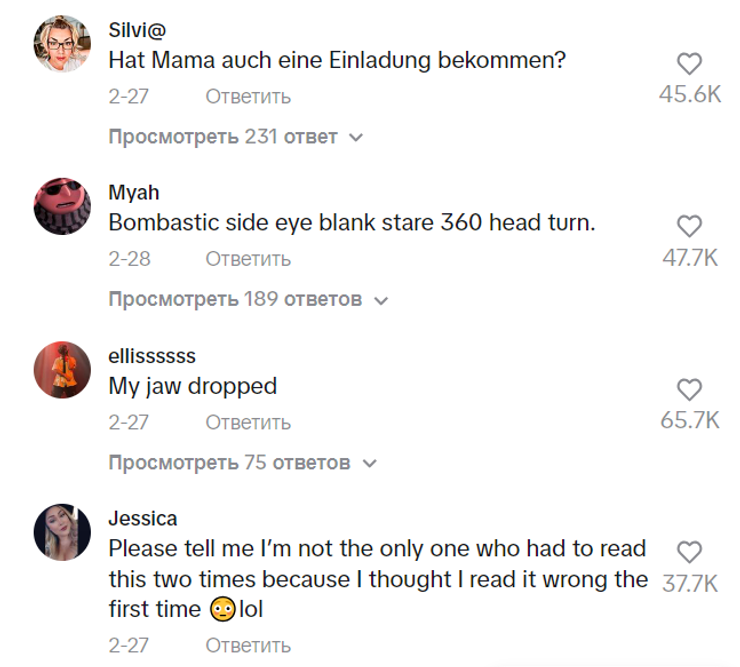Visit the ellissssss username link
The height and width of the screenshot is (667, 740).
pos(152,356)
